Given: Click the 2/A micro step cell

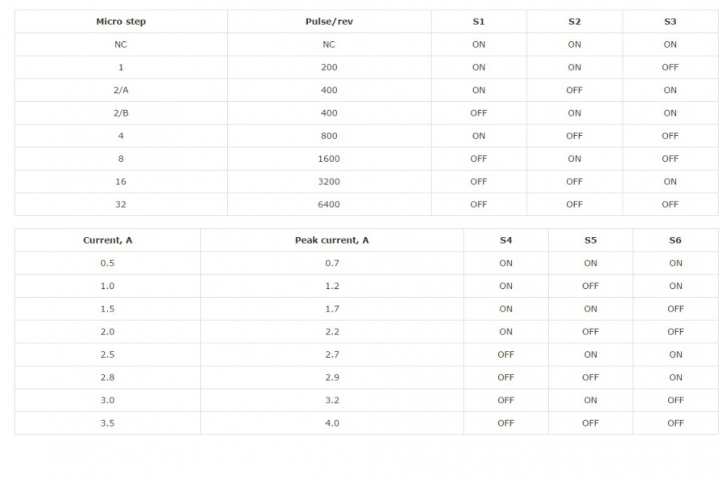Looking at the screenshot, I should point(121,90).
